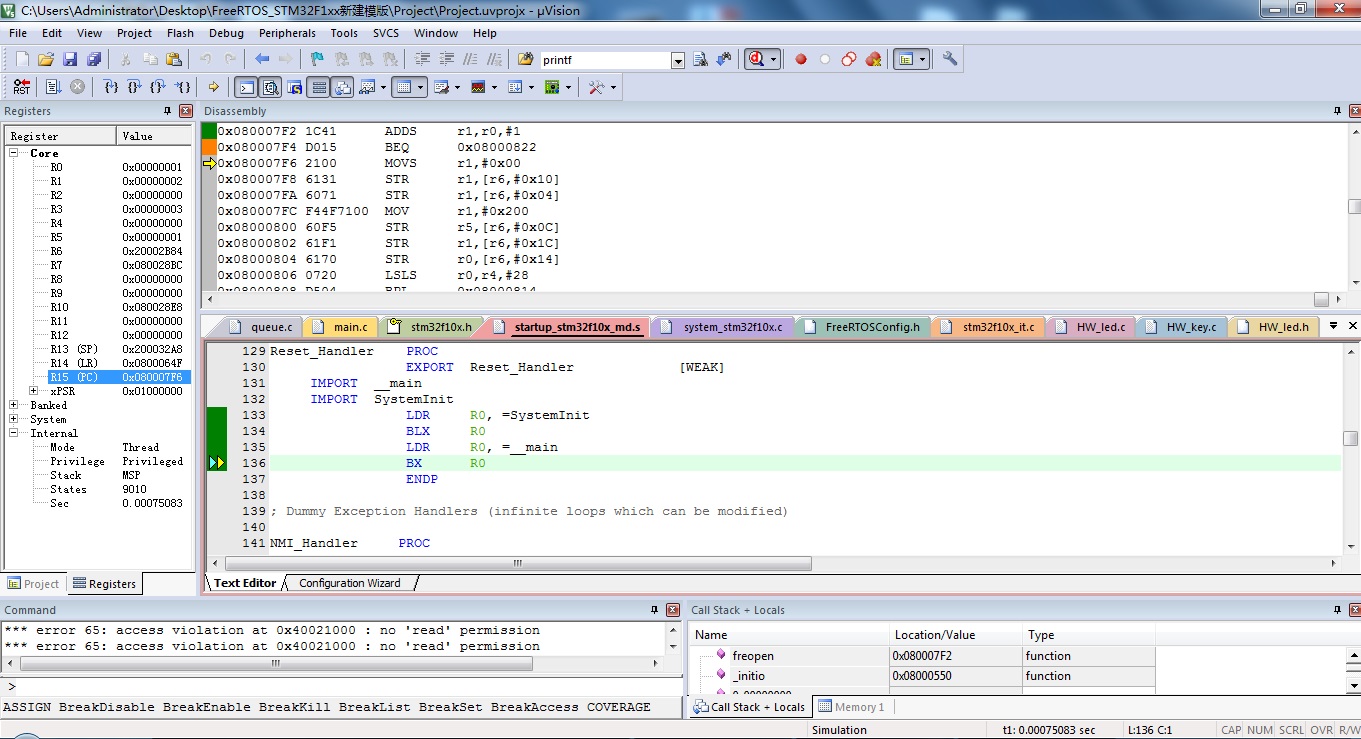Click Show Next Statement yellow arrow icon
Screen dimensions: 1361x739
(x=213, y=87)
